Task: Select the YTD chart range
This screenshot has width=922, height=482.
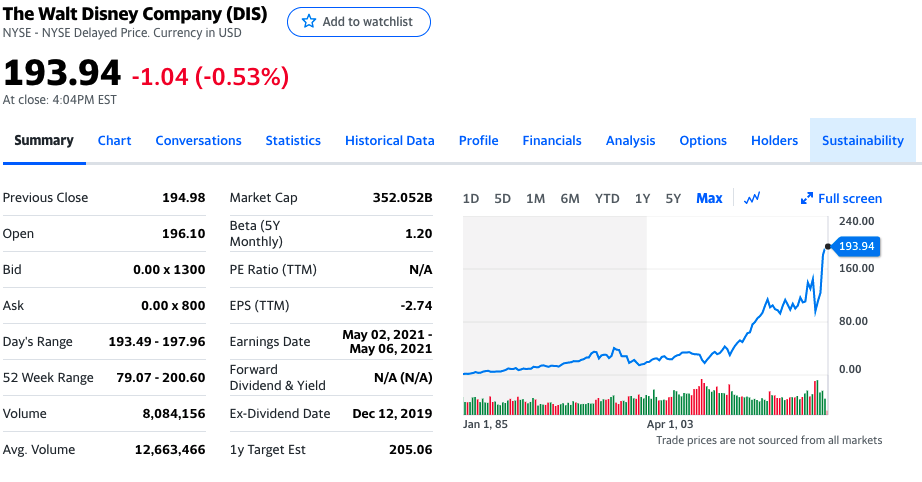Action: [x=607, y=199]
